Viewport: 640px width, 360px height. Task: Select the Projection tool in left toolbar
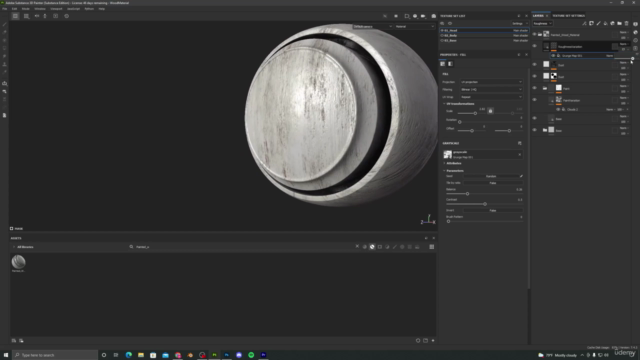pos(4,40)
